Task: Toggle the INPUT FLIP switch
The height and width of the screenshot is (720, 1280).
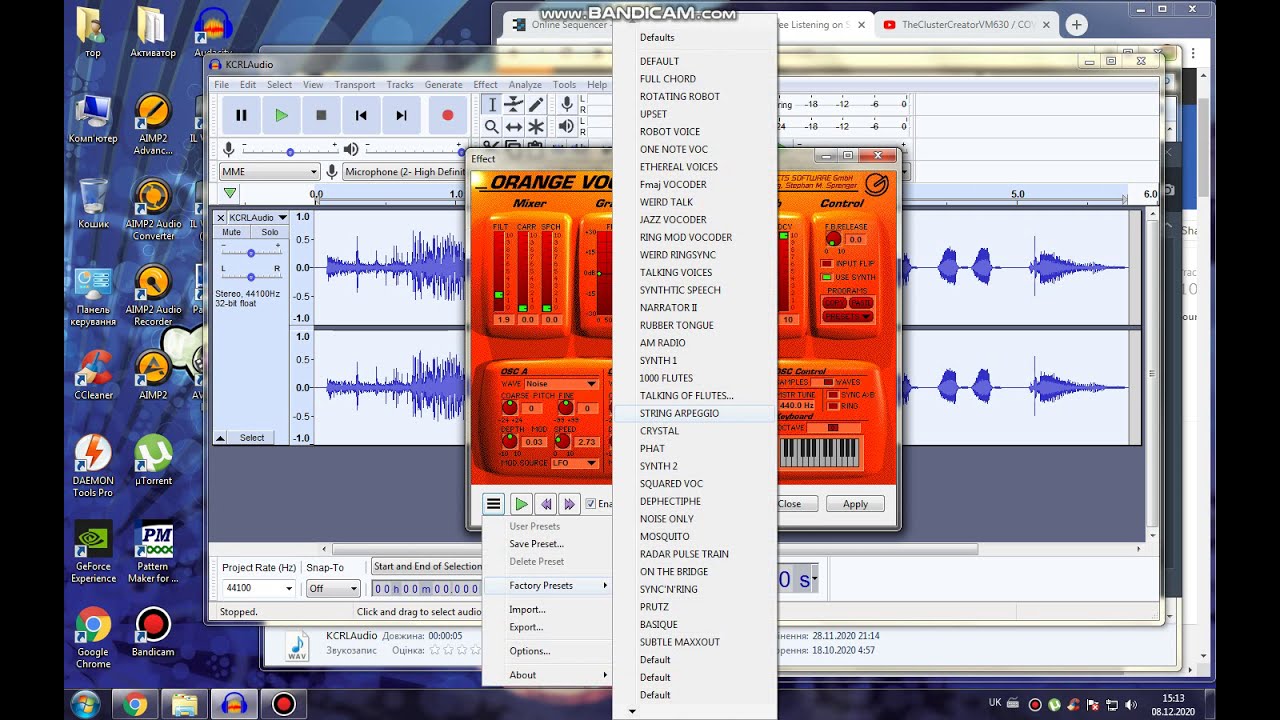Action: [827, 263]
